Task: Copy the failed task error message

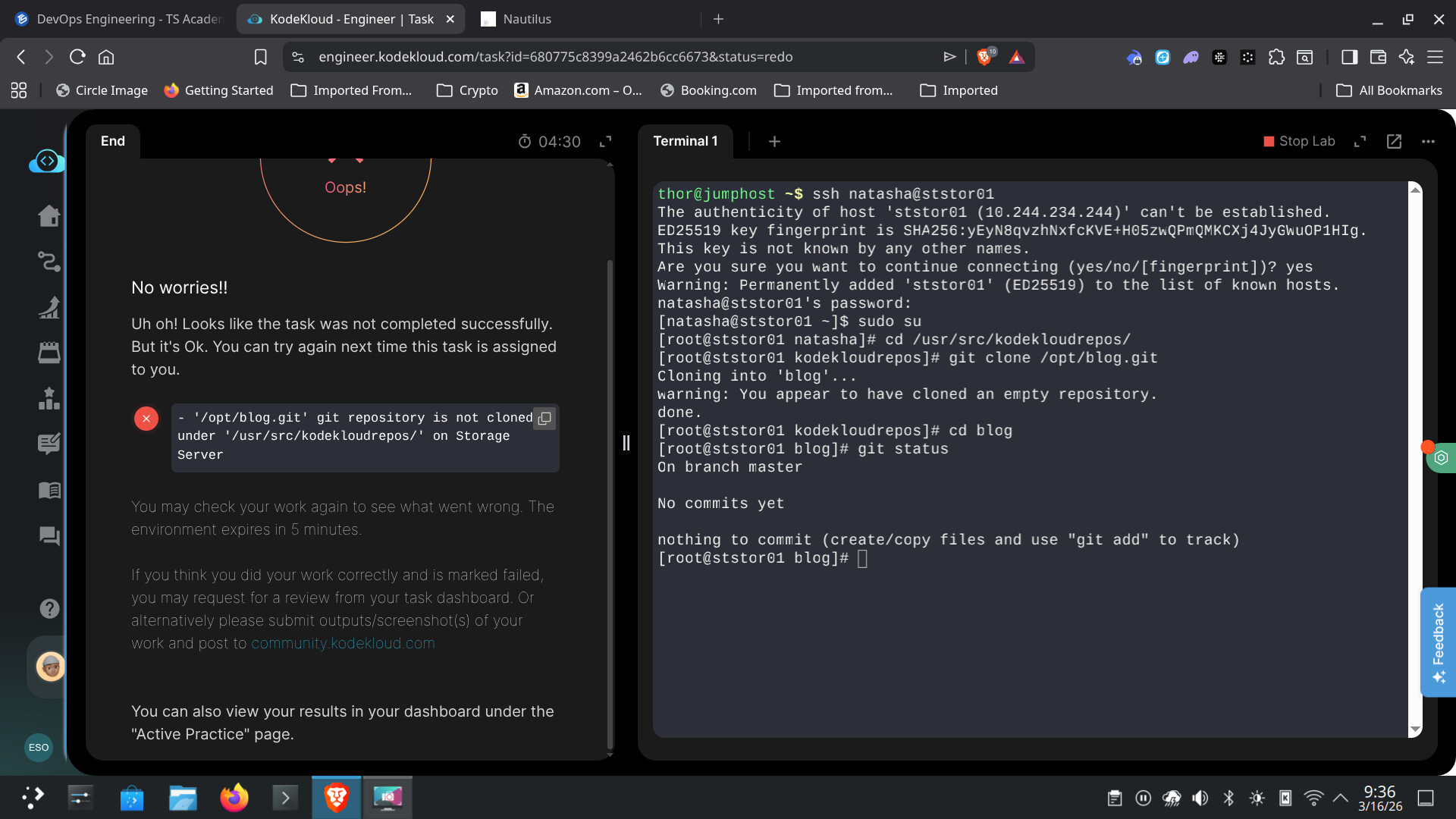Action: (544, 419)
